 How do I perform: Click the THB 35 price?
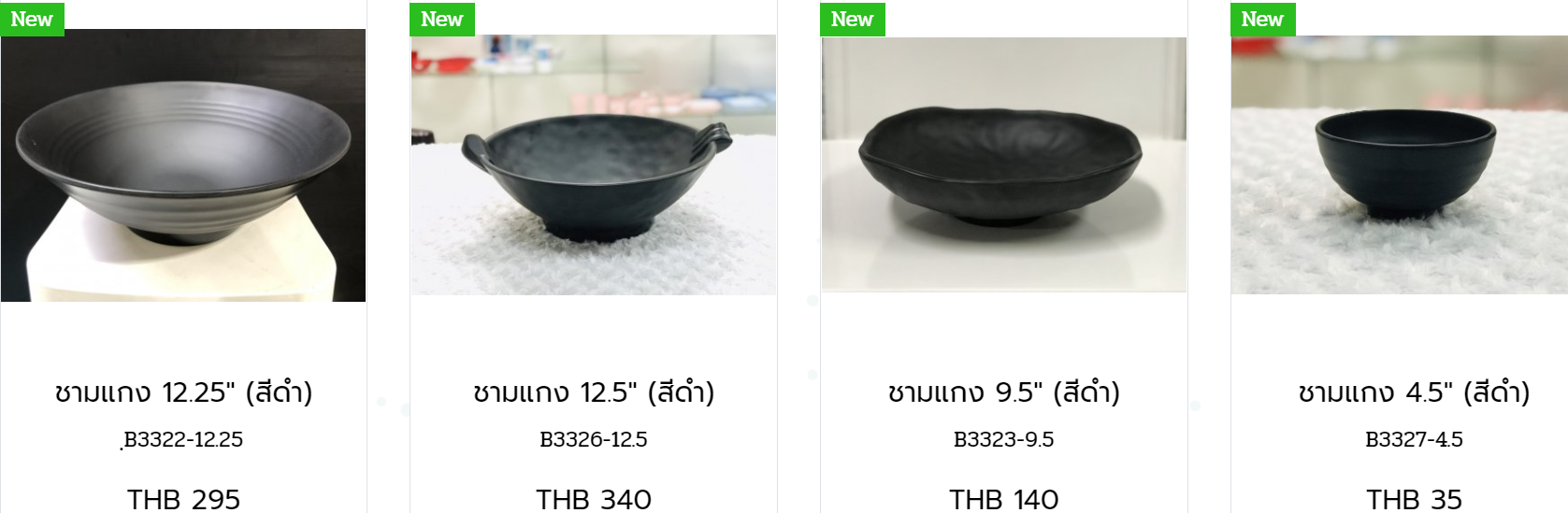[x=1414, y=499]
